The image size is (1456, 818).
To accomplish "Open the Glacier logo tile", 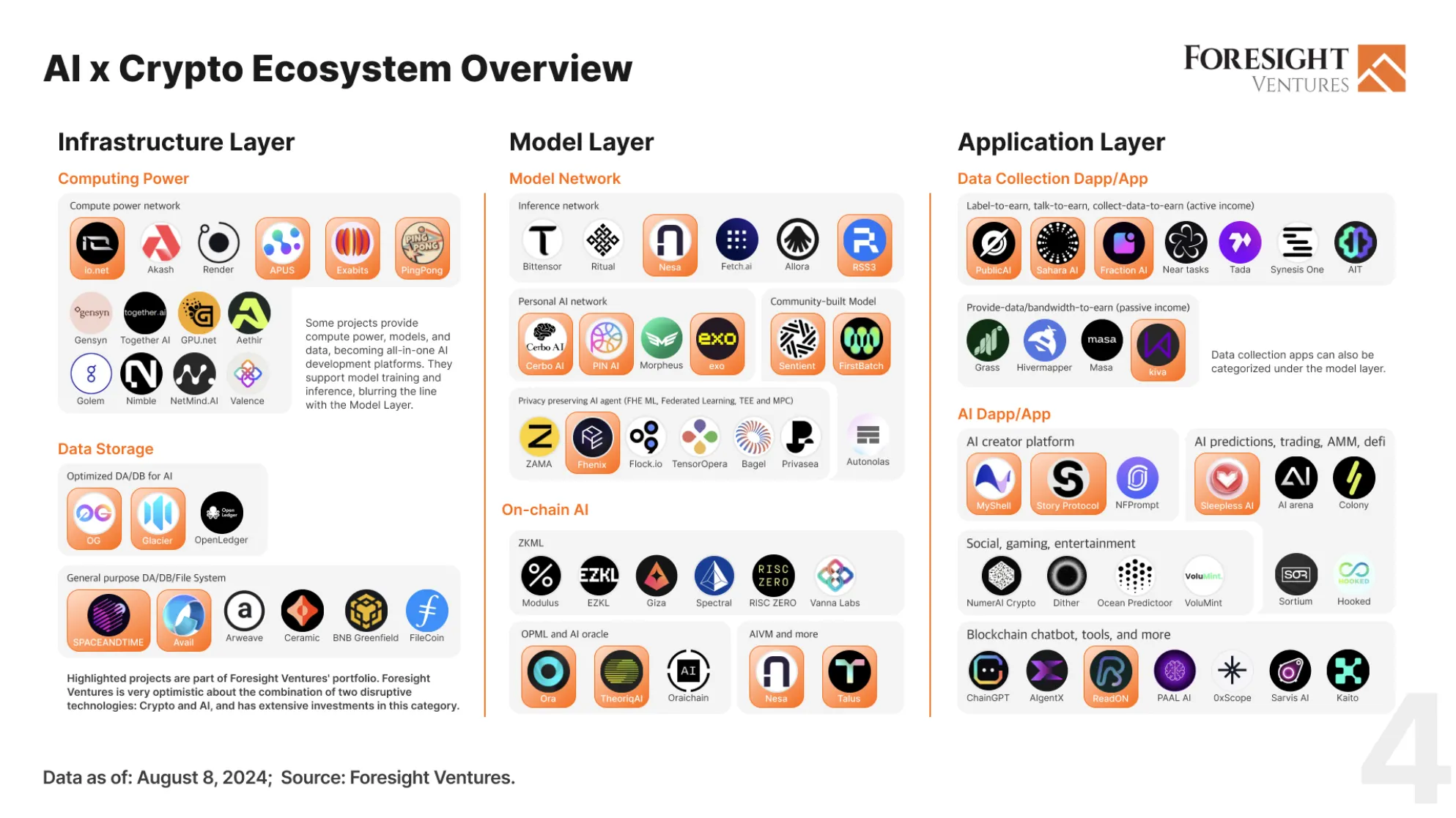I will (158, 513).
